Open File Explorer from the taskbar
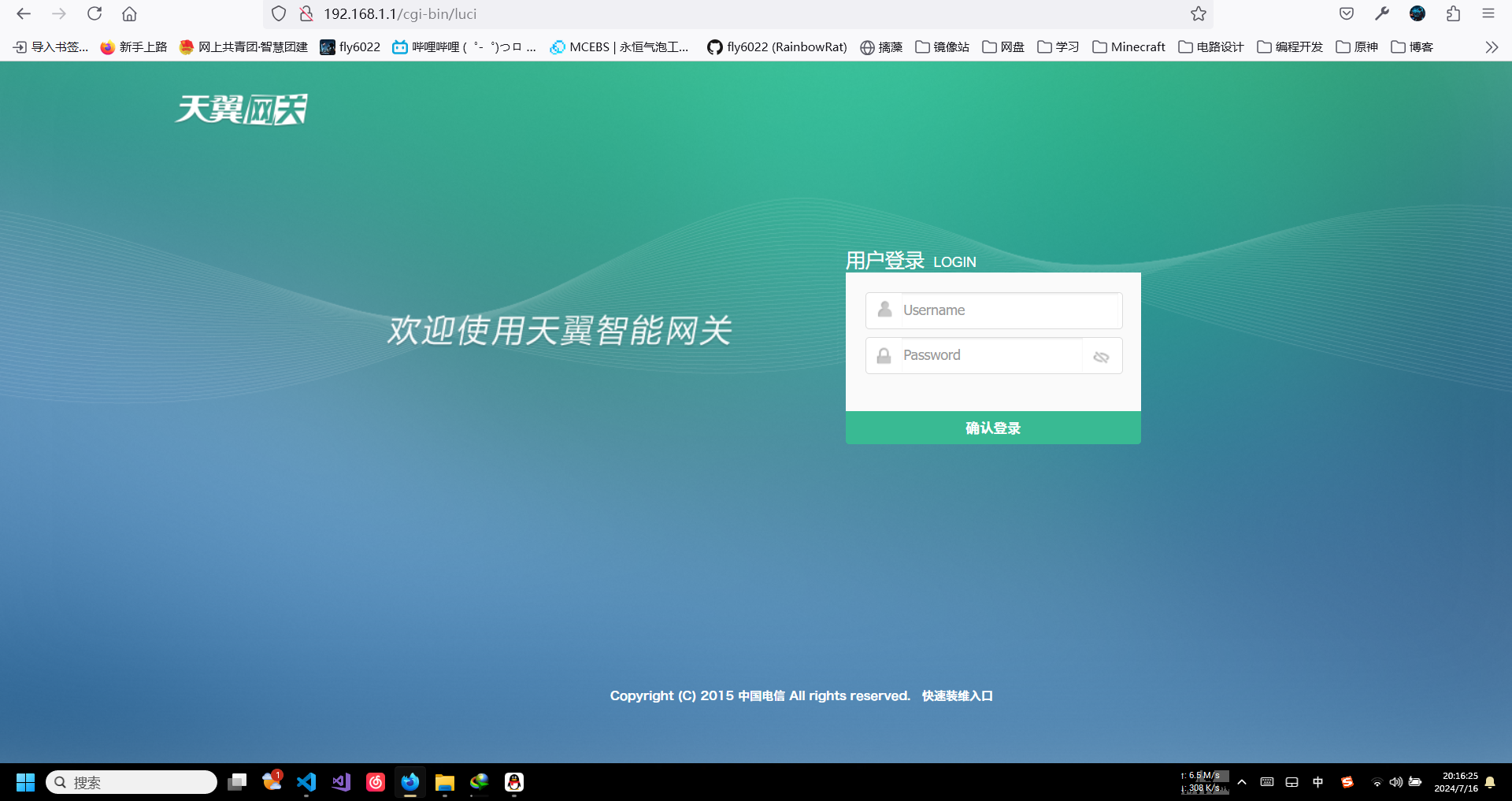1512x801 pixels. coord(445,782)
